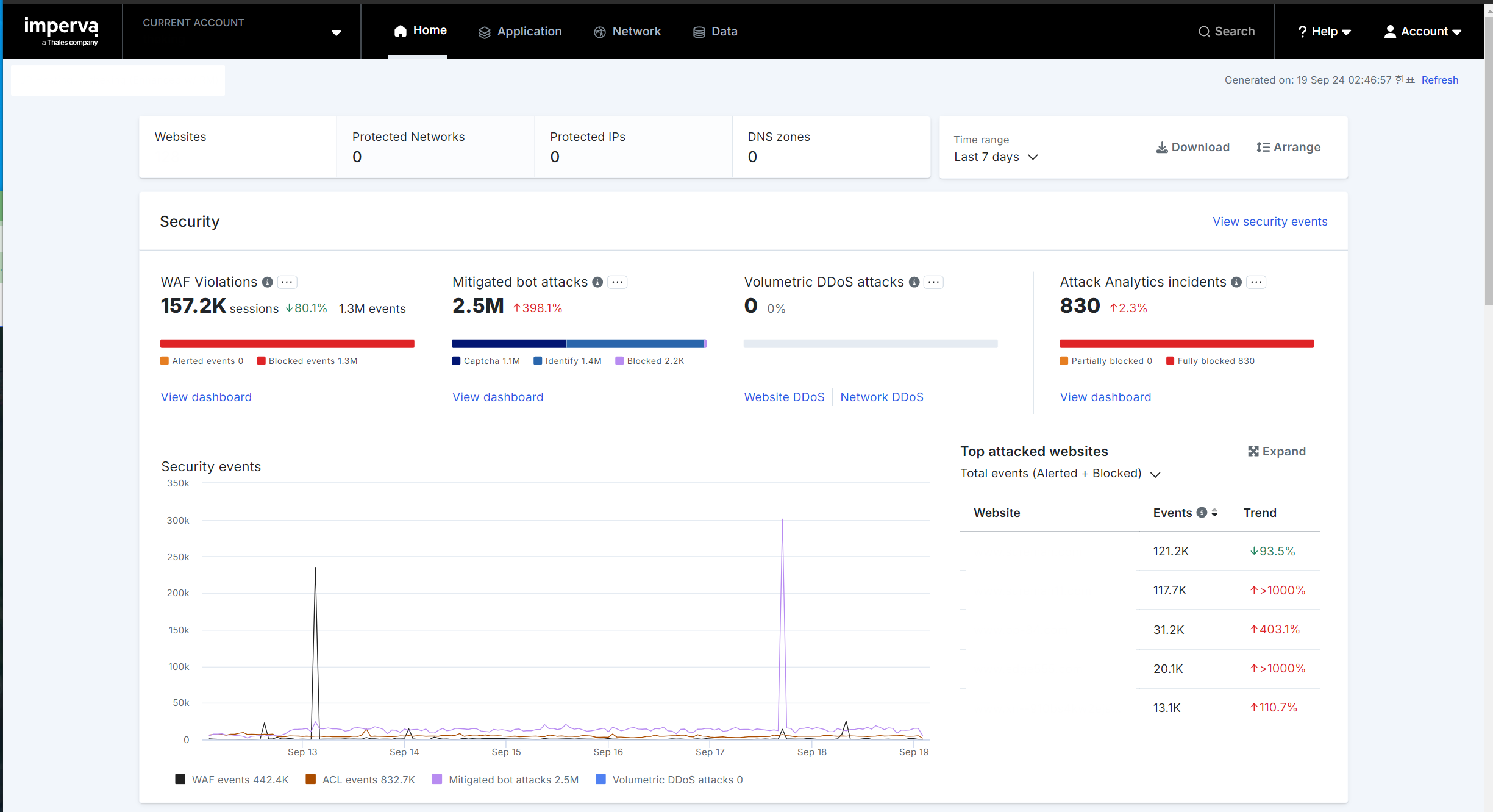Click the Attack Analytics fully blocked bar
This screenshot has width=1493, height=812.
[1186, 344]
